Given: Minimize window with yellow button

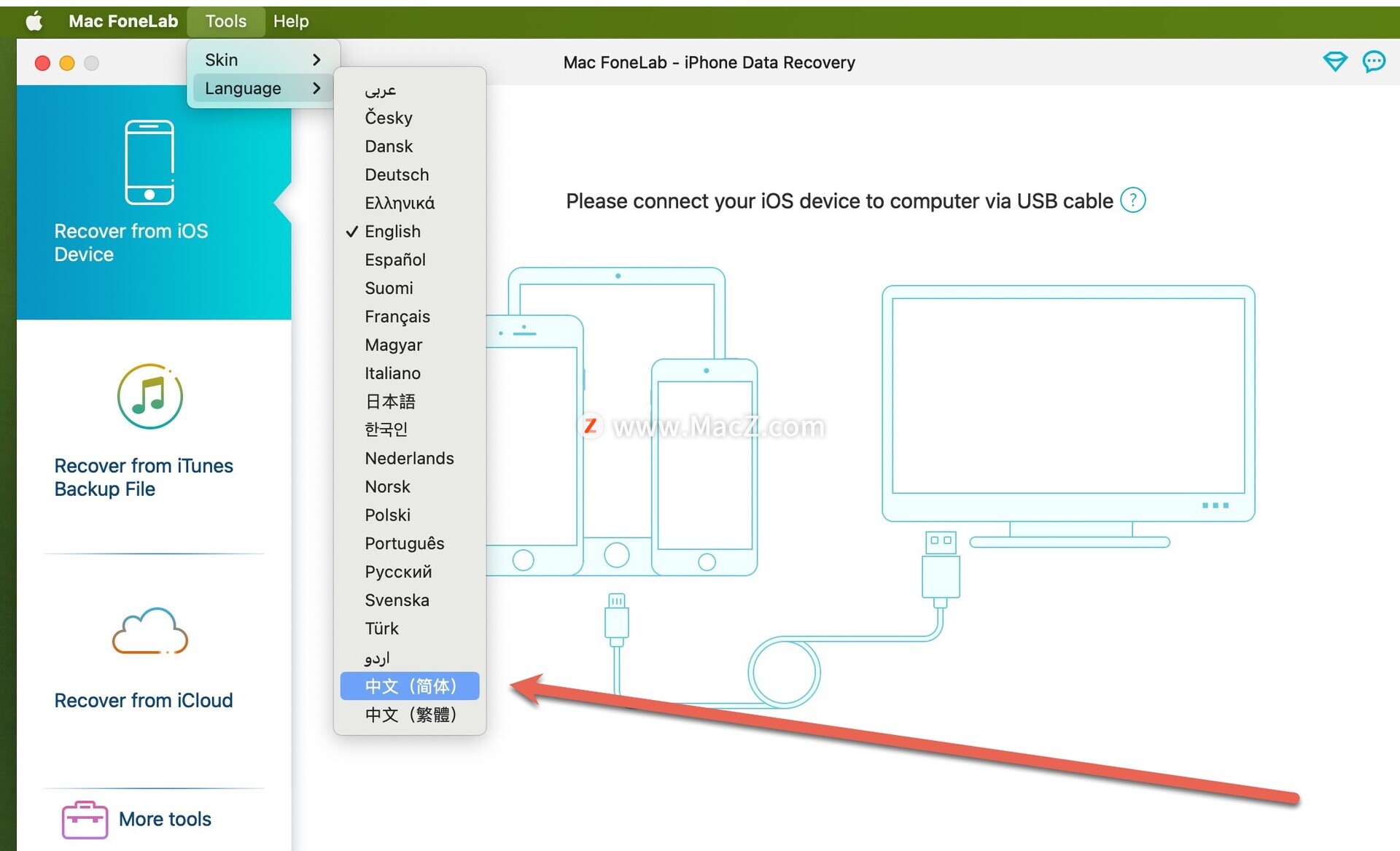Looking at the screenshot, I should pos(67,63).
